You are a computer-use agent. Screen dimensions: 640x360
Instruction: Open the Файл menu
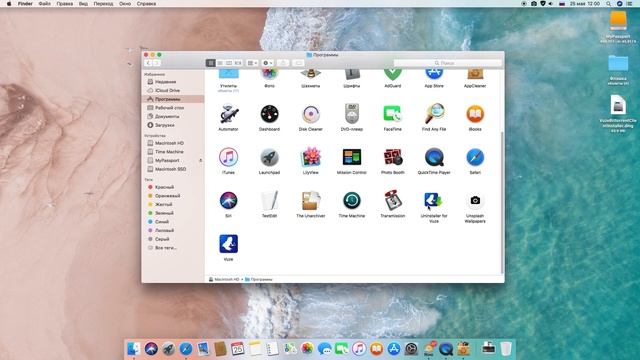(44, 4)
